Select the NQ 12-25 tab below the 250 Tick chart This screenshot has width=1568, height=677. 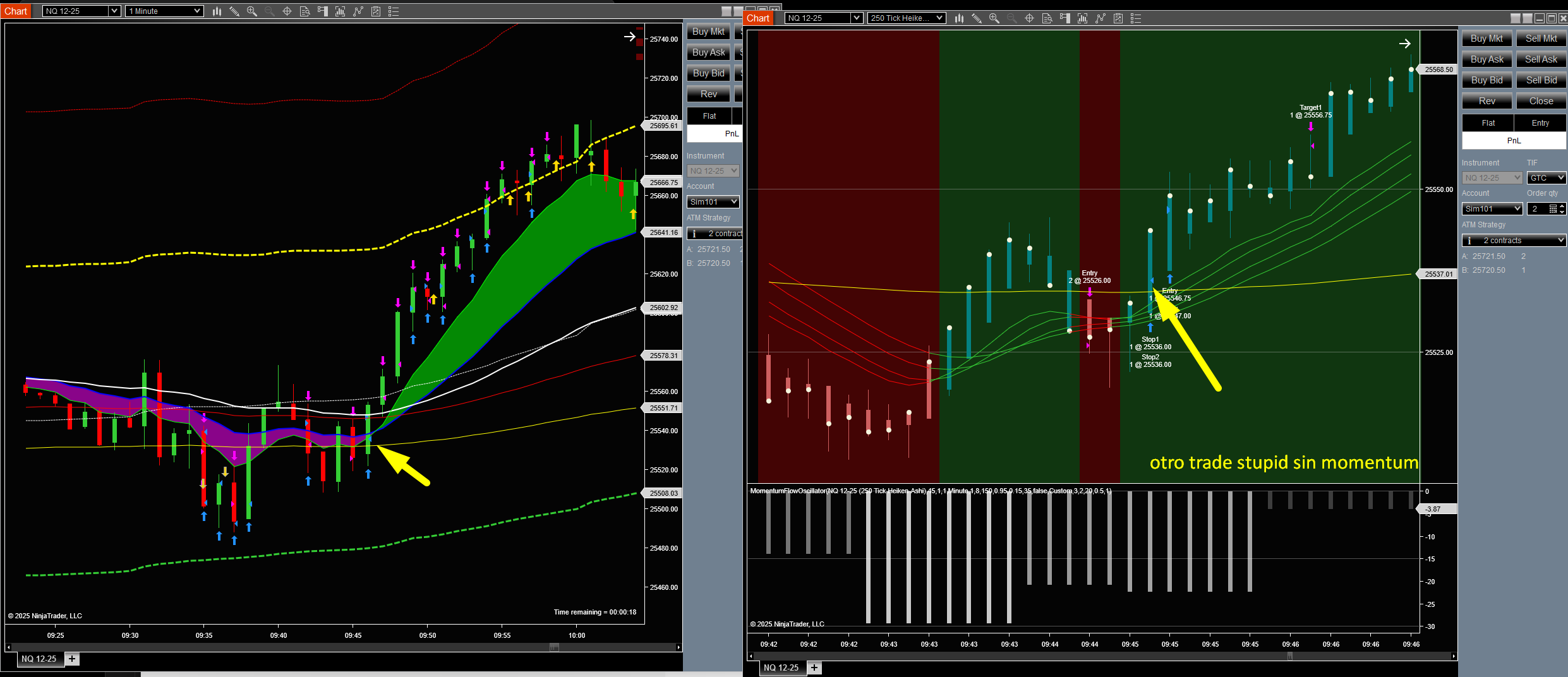781,668
